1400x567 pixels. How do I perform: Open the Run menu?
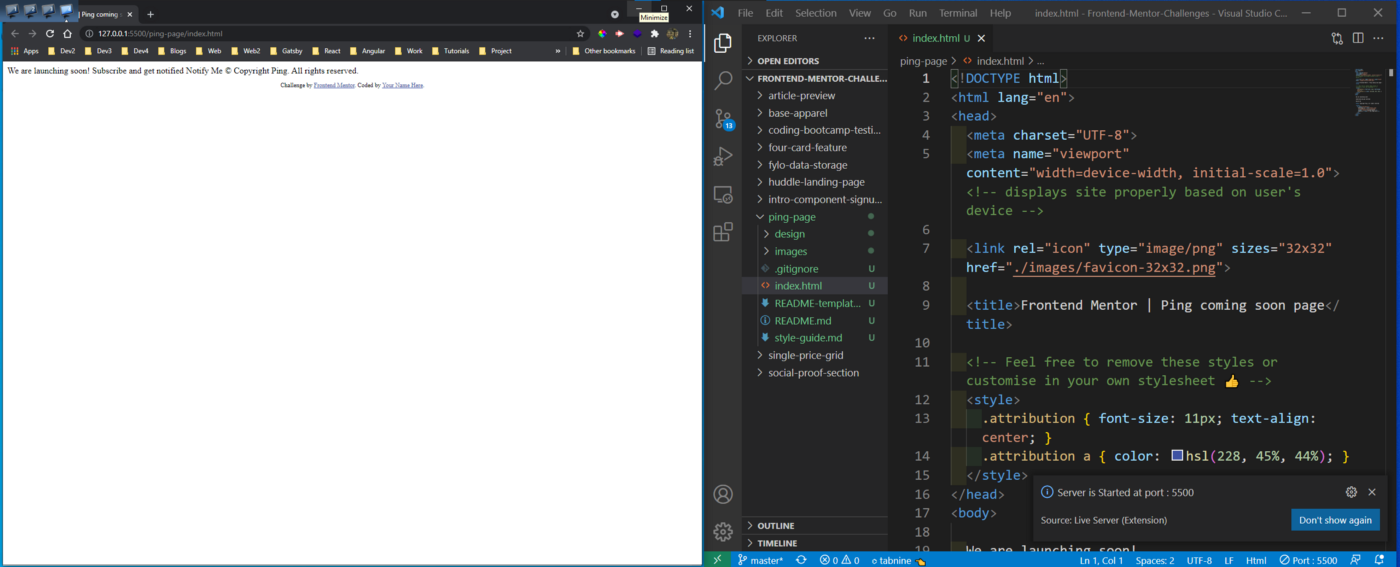pyautogui.click(x=918, y=13)
